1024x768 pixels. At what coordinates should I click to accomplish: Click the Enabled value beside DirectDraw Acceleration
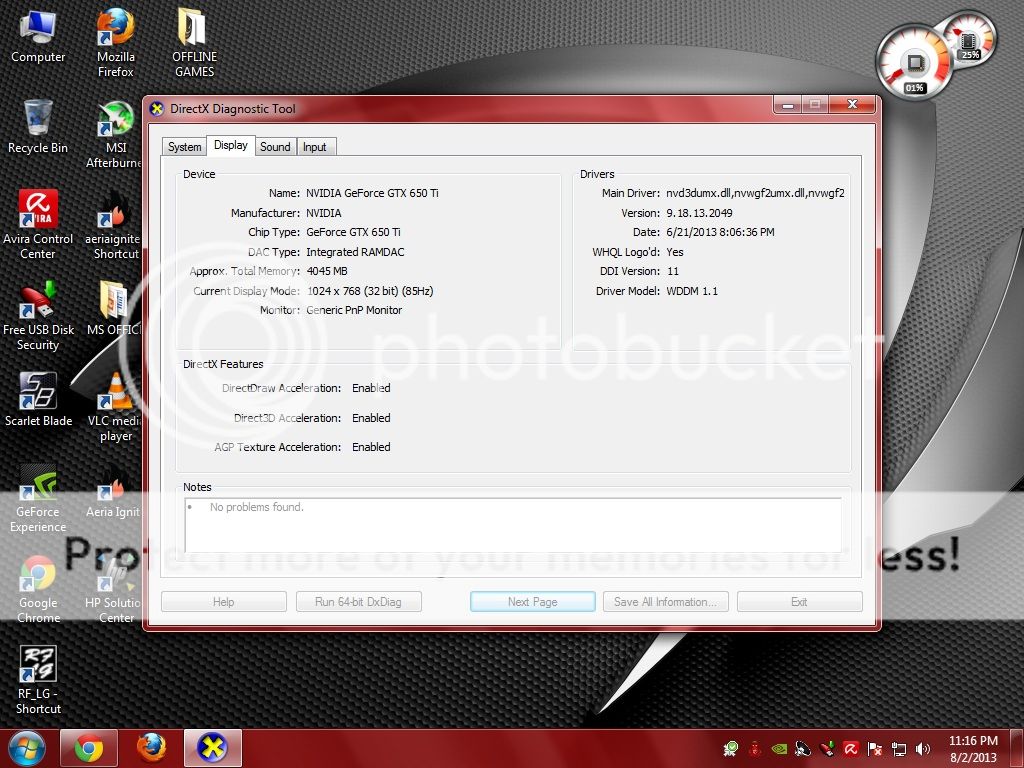[371, 388]
